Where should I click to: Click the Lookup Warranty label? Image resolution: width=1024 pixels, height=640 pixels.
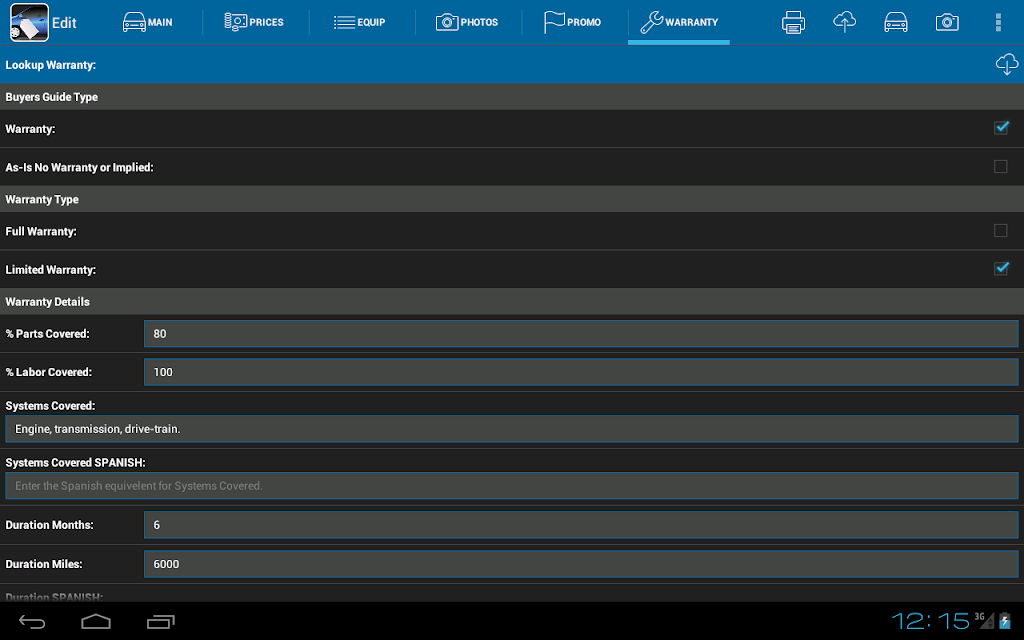pyautogui.click(x=50, y=65)
